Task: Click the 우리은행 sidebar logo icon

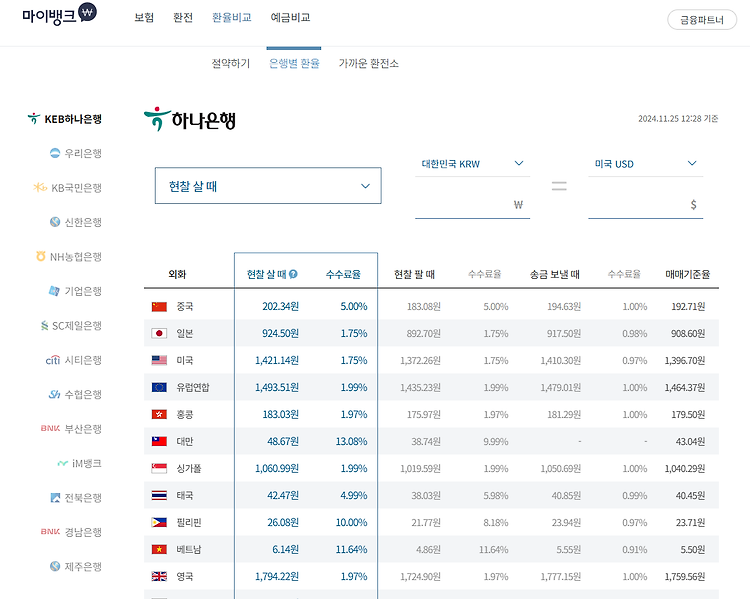Action: coord(55,153)
